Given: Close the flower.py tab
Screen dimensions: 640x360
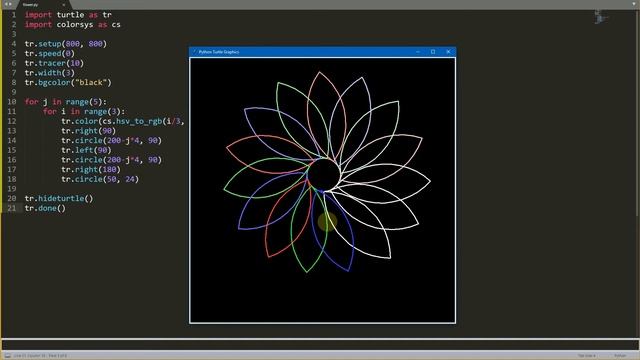Looking at the screenshot, I should (64, 4).
